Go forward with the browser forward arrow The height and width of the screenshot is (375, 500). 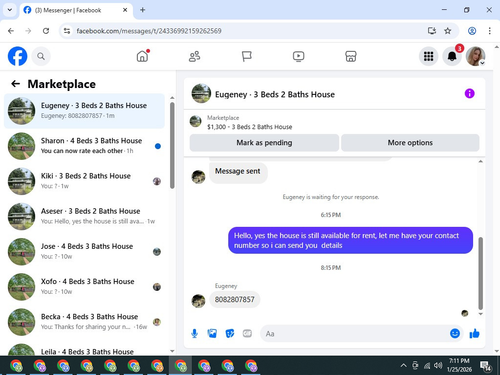pos(28,31)
